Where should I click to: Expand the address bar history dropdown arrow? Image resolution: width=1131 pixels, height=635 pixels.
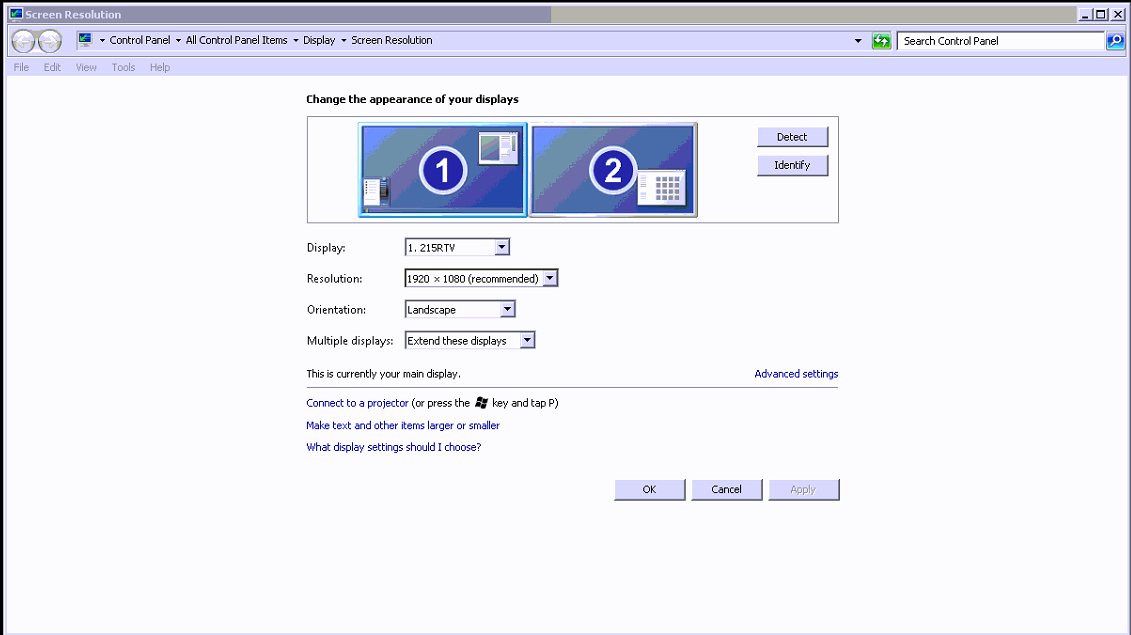point(858,41)
